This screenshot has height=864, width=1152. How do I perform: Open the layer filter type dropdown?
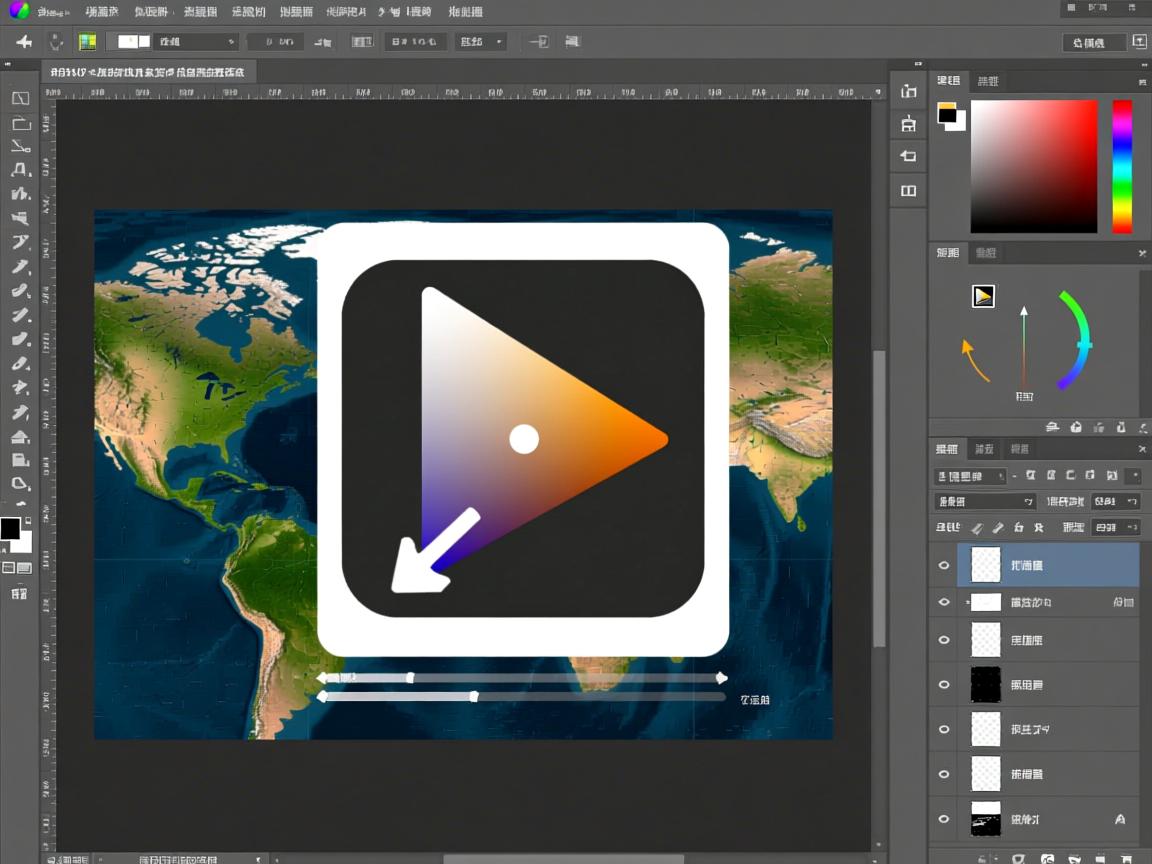click(971, 477)
